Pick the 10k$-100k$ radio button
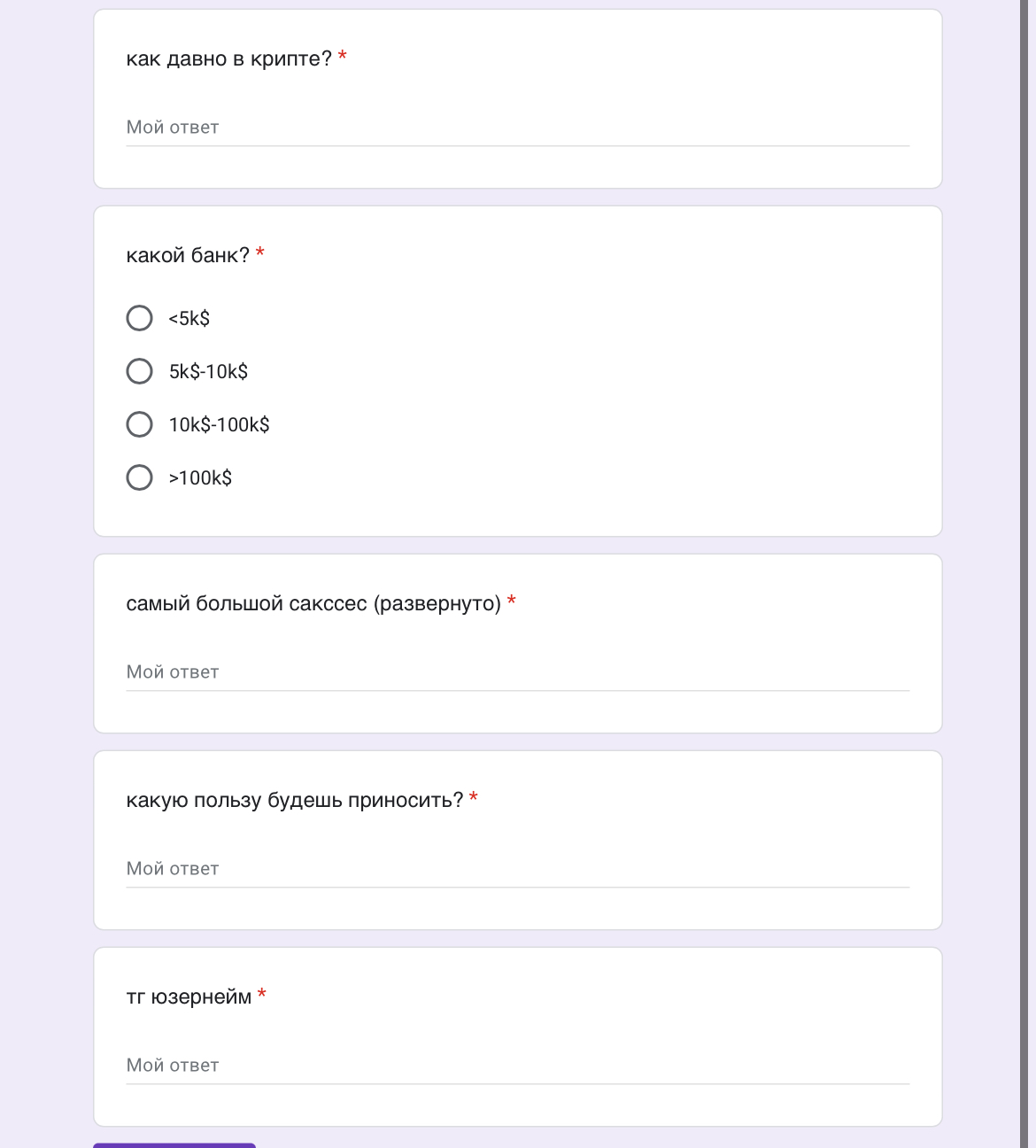The width and height of the screenshot is (1036, 1148). coord(140,424)
